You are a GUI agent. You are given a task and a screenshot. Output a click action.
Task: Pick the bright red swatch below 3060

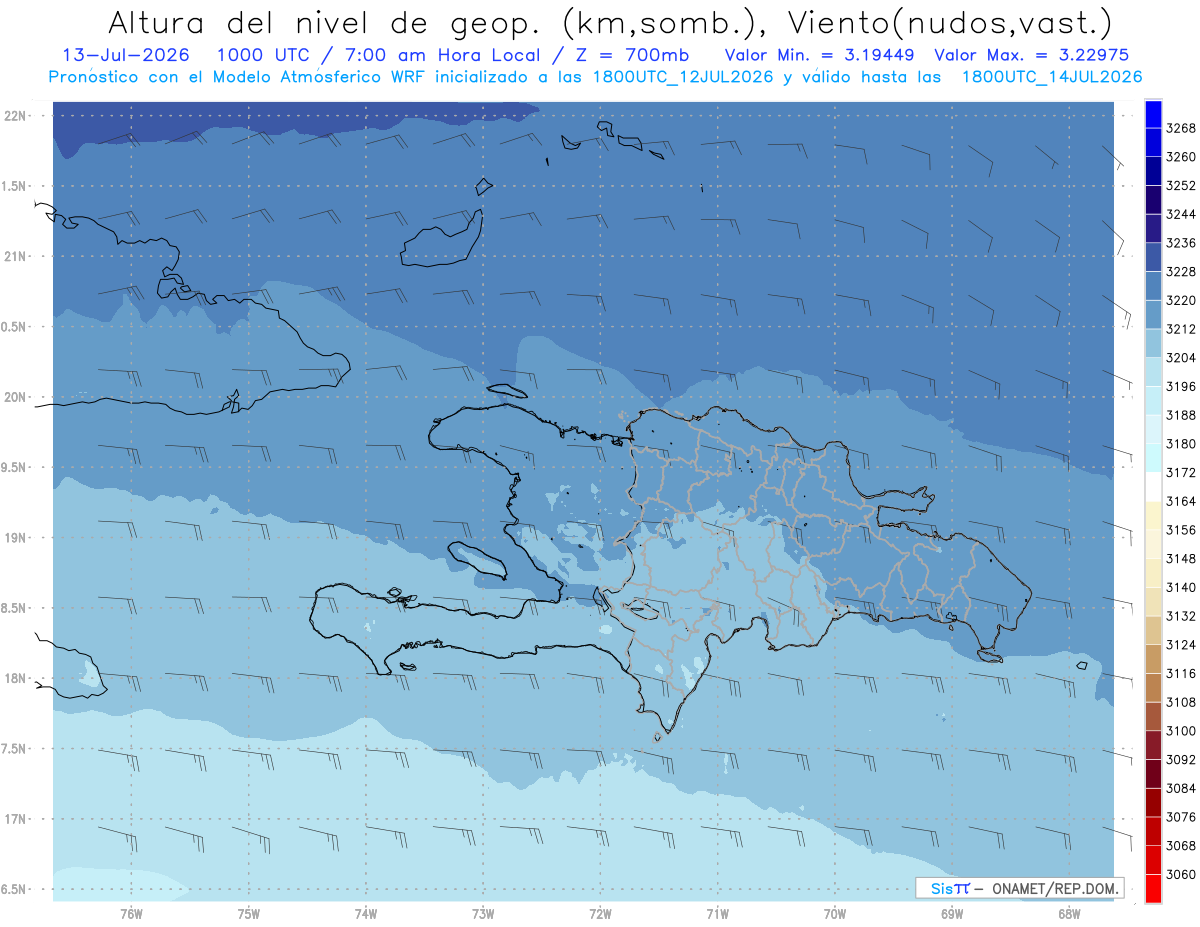coord(1153,888)
